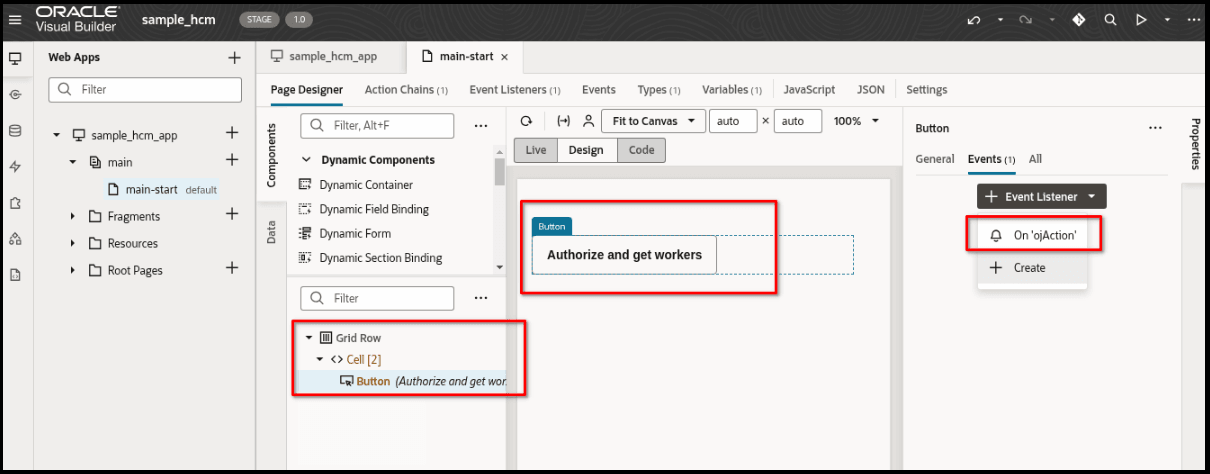This screenshot has width=1210, height=474.
Task: Open the page Settings tab
Action: [x=926, y=90]
